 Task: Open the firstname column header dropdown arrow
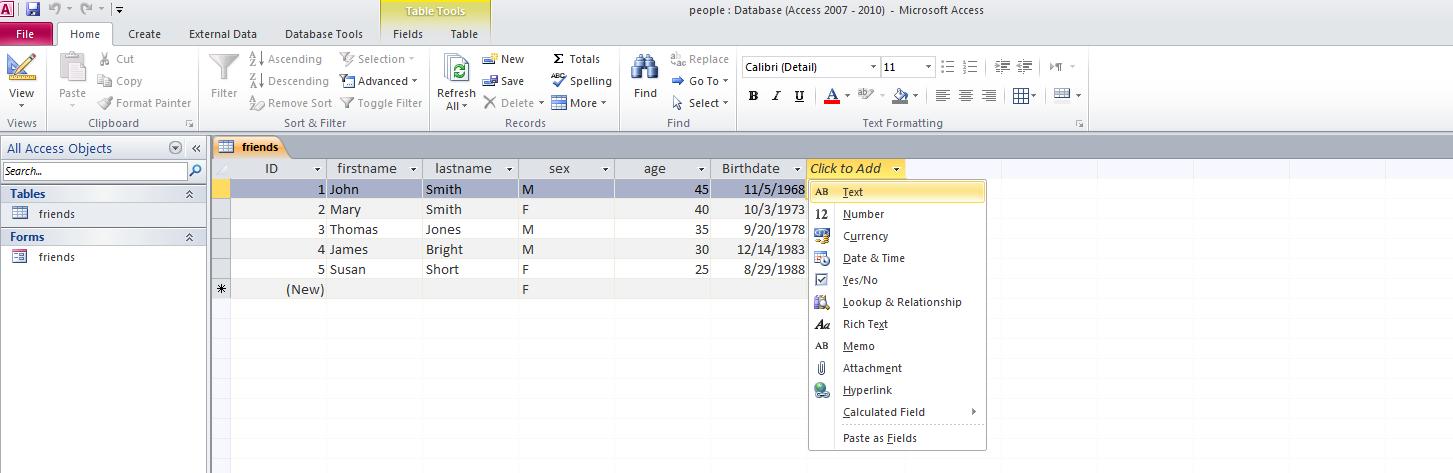pos(413,169)
